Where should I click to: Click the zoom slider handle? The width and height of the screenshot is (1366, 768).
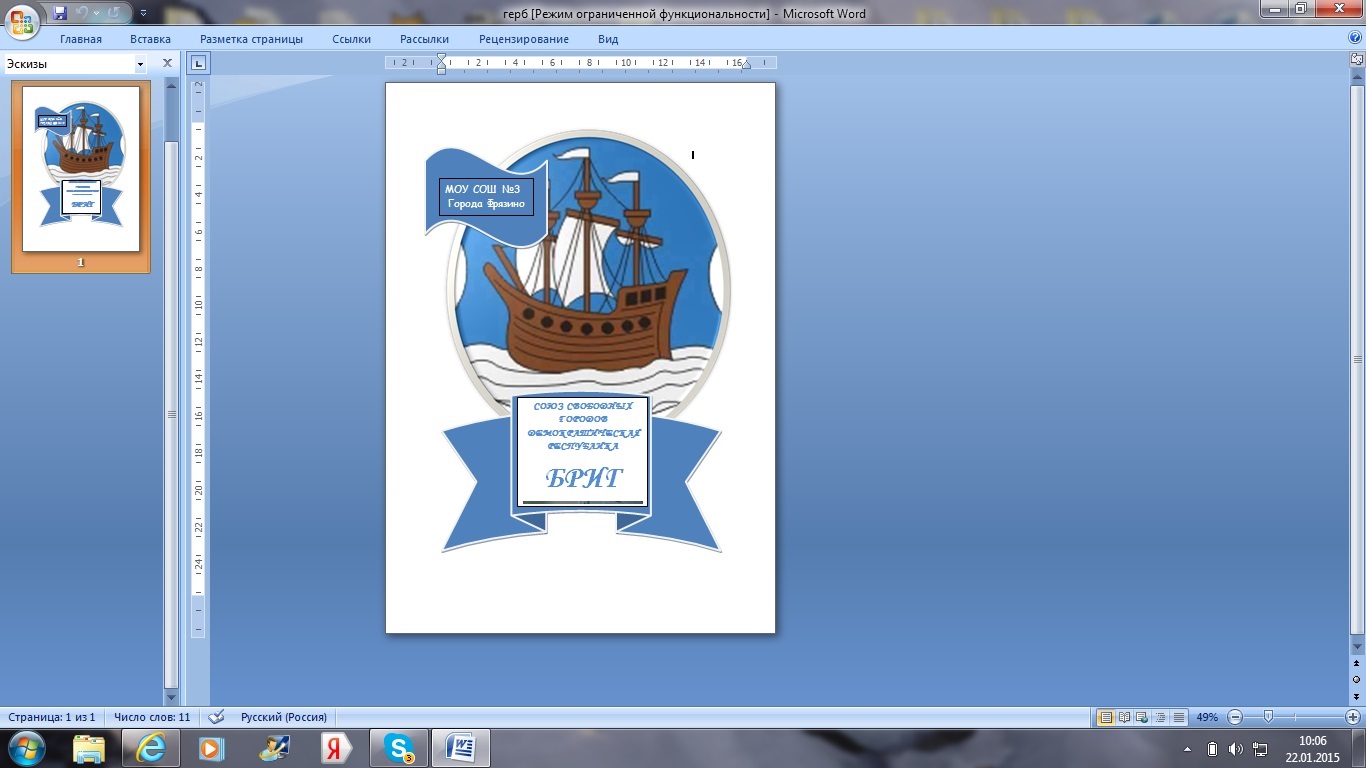(x=1268, y=717)
